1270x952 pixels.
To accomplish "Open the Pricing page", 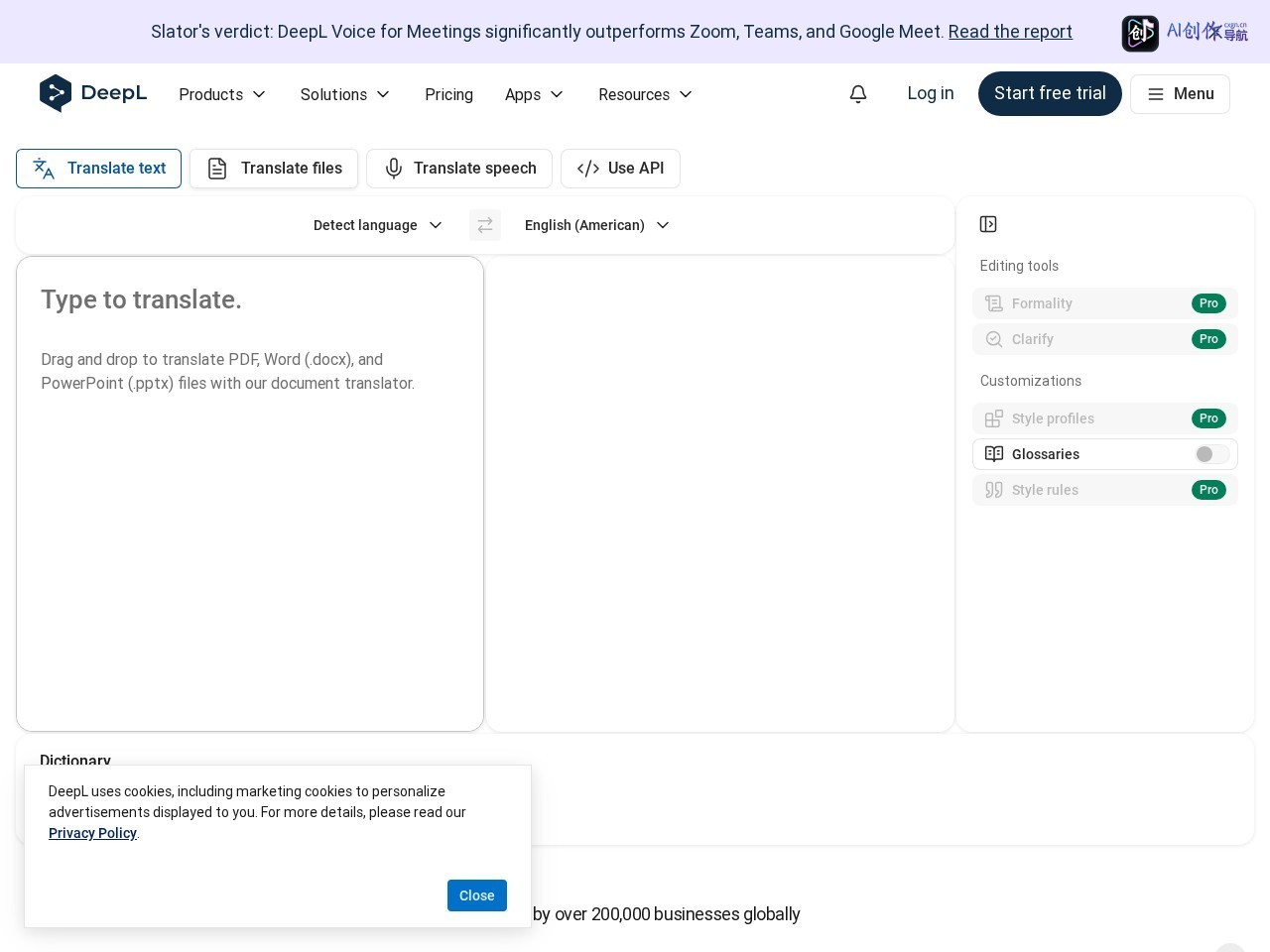I will 448,94.
